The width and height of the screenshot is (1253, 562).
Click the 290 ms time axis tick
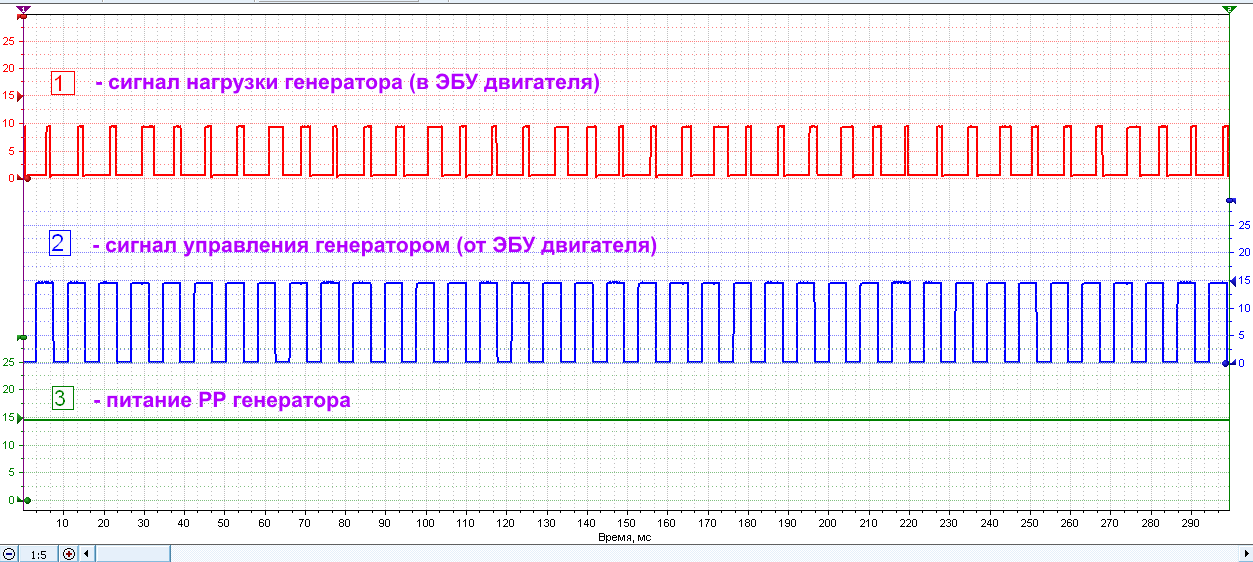click(1191, 523)
